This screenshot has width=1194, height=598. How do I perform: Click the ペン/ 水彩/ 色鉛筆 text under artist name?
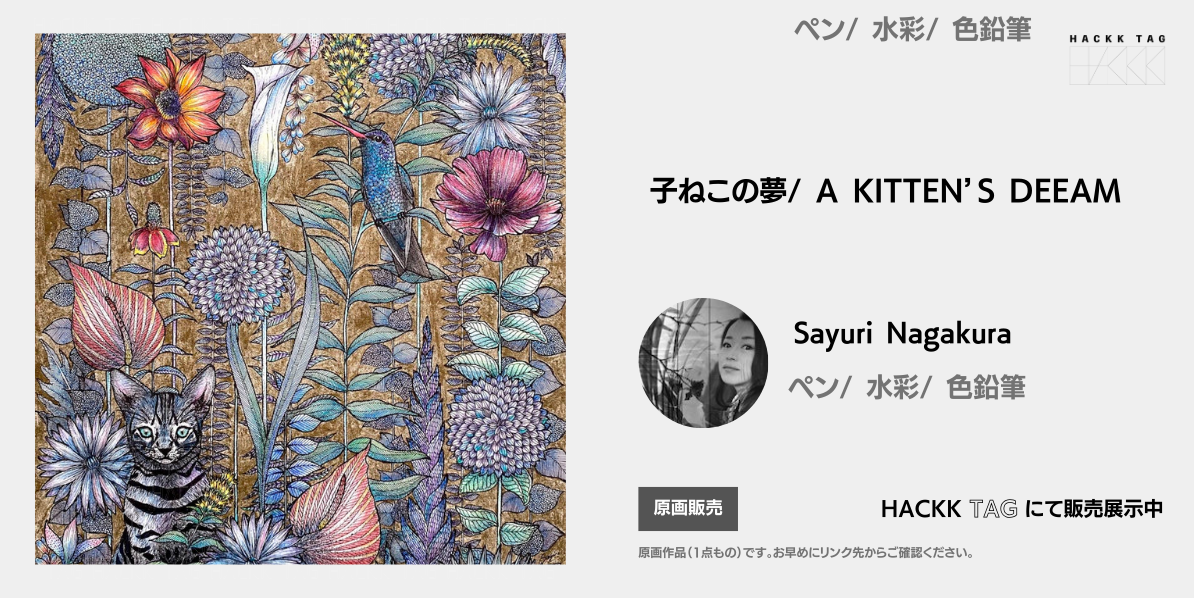(906, 387)
